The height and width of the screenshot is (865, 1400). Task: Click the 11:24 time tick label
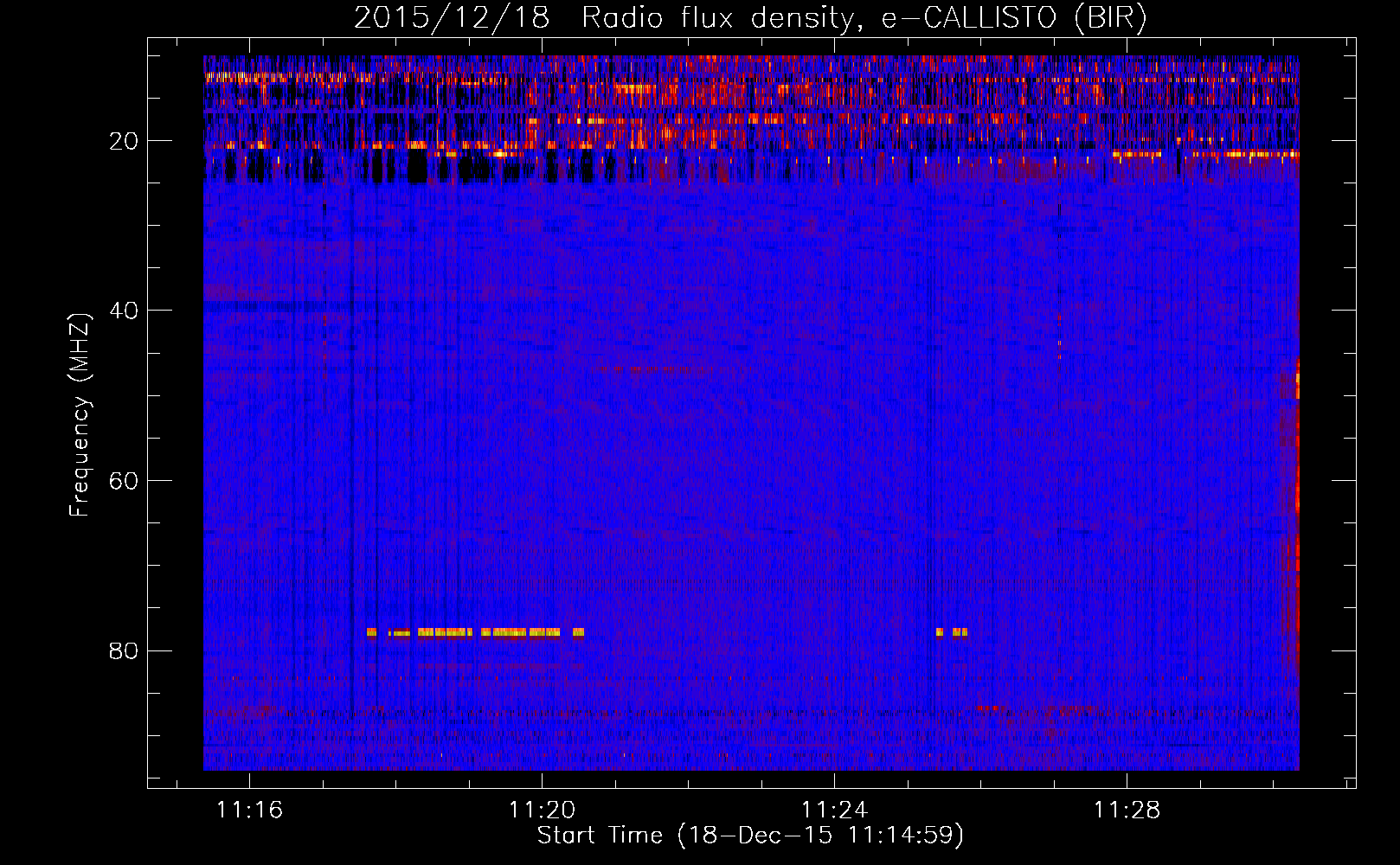835,811
